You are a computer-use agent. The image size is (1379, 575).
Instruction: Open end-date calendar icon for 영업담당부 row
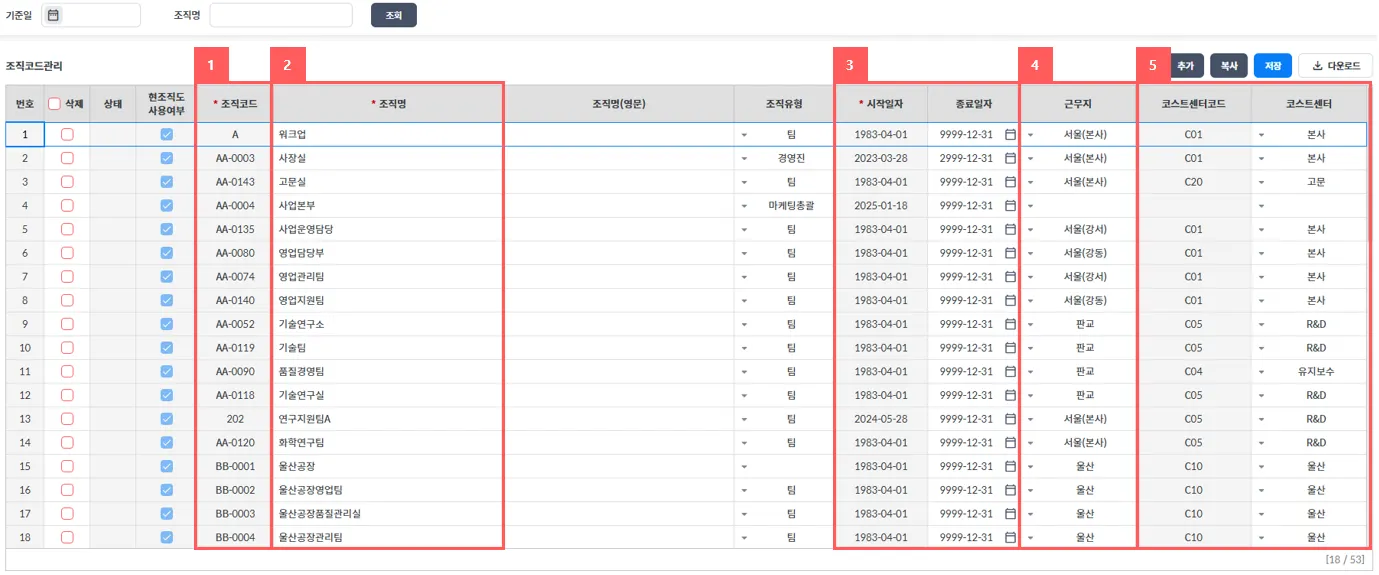pyautogui.click(x=1010, y=253)
